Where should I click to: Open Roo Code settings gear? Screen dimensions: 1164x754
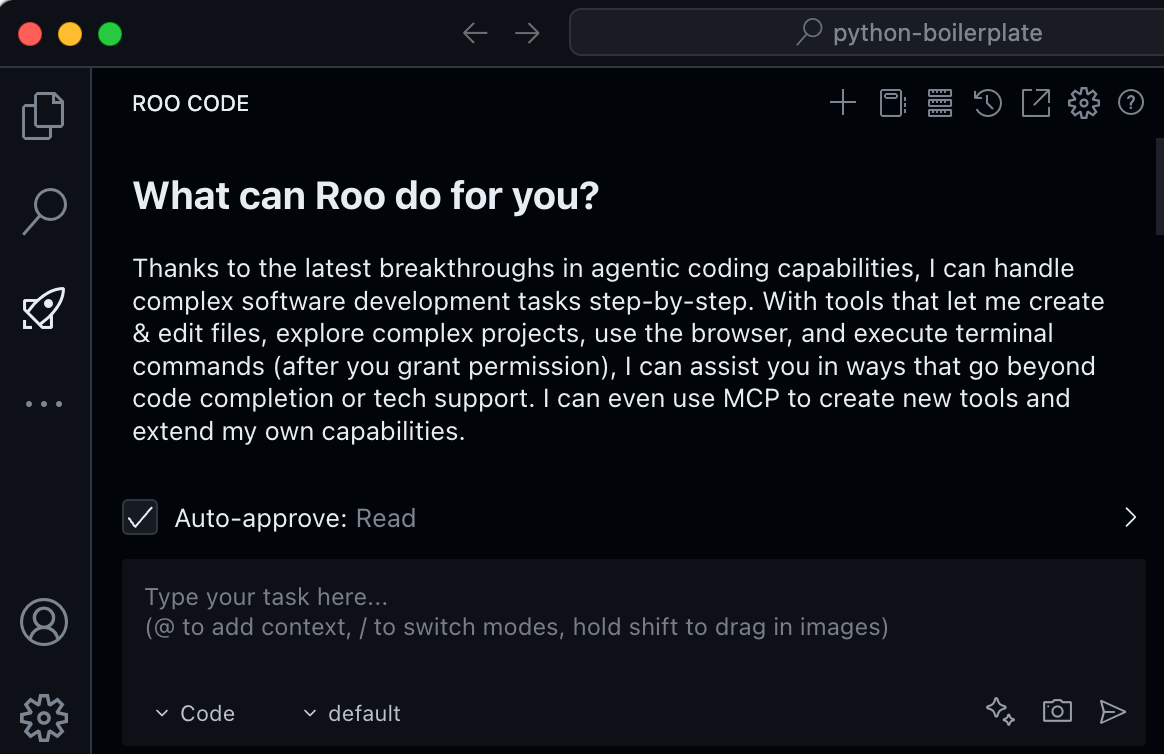pyautogui.click(x=1083, y=103)
